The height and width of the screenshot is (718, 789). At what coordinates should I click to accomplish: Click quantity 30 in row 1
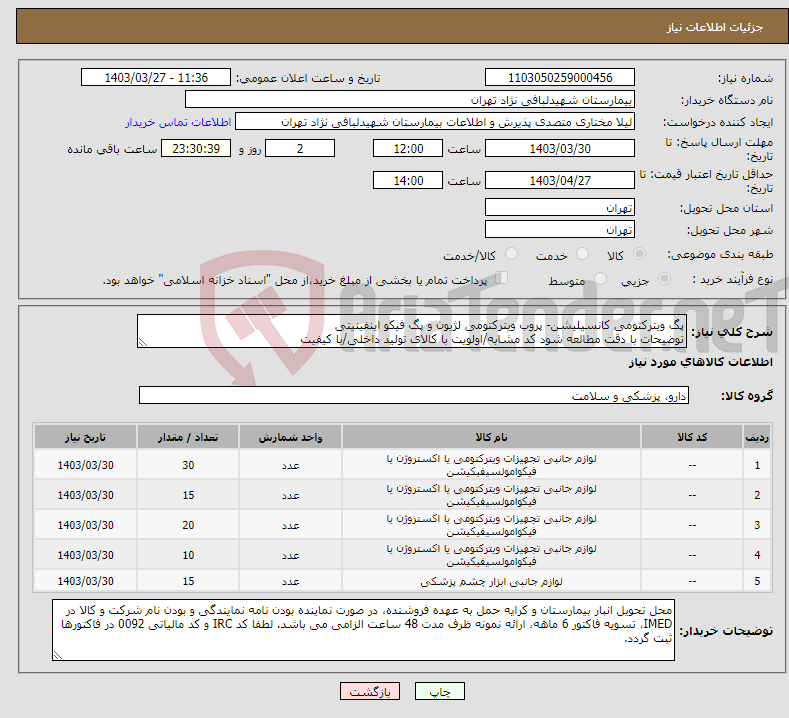[188, 465]
